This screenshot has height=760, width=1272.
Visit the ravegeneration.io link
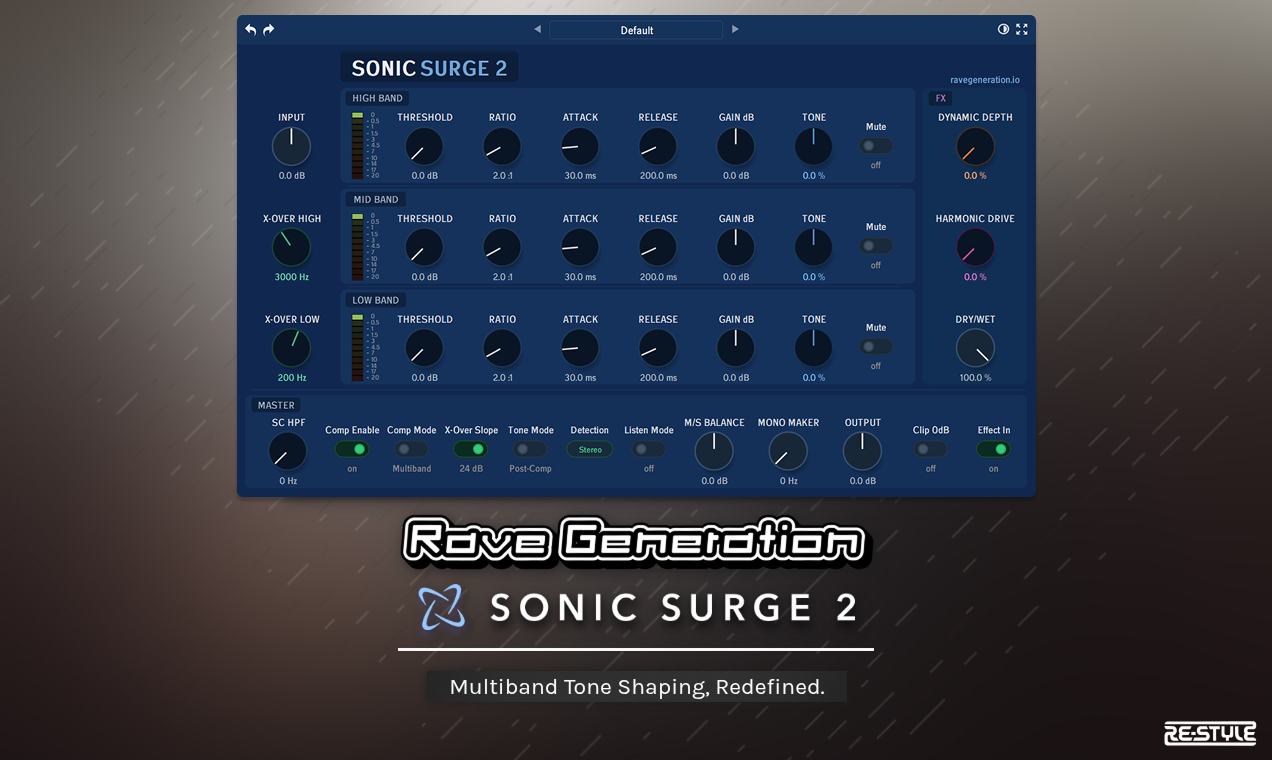(x=986, y=79)
